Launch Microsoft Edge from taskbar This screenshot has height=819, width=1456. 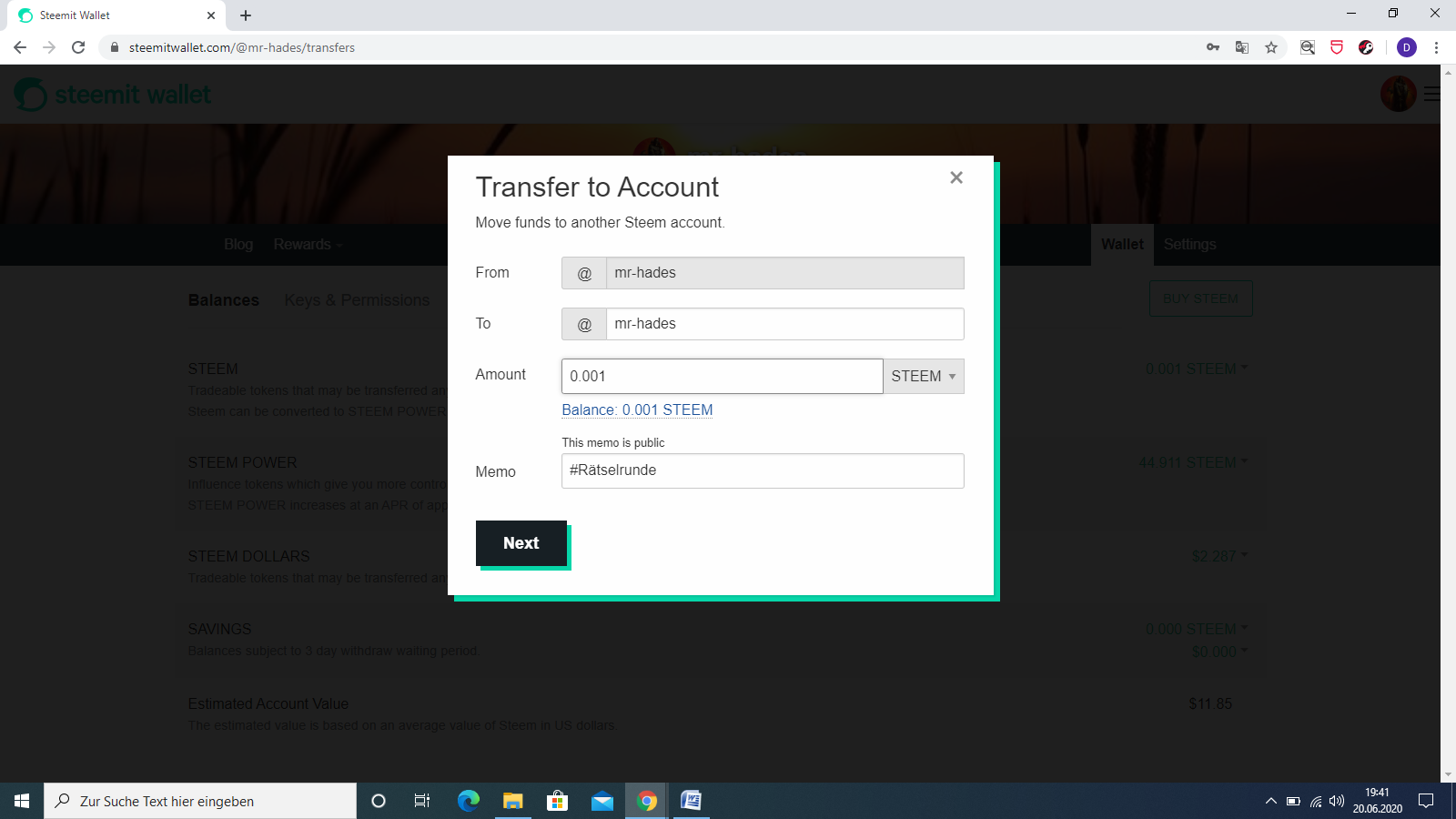coord(469,801)
